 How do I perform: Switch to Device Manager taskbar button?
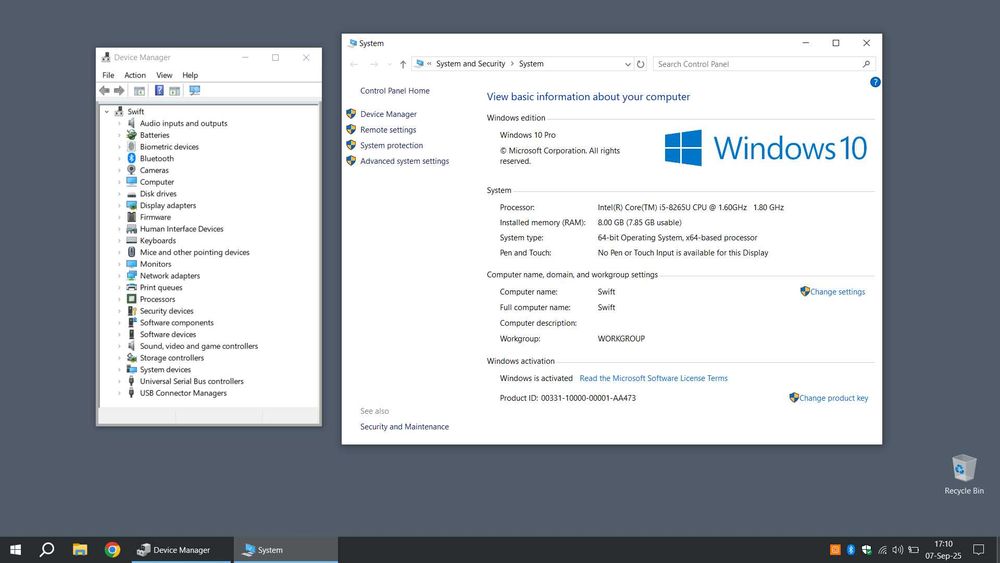182,550
